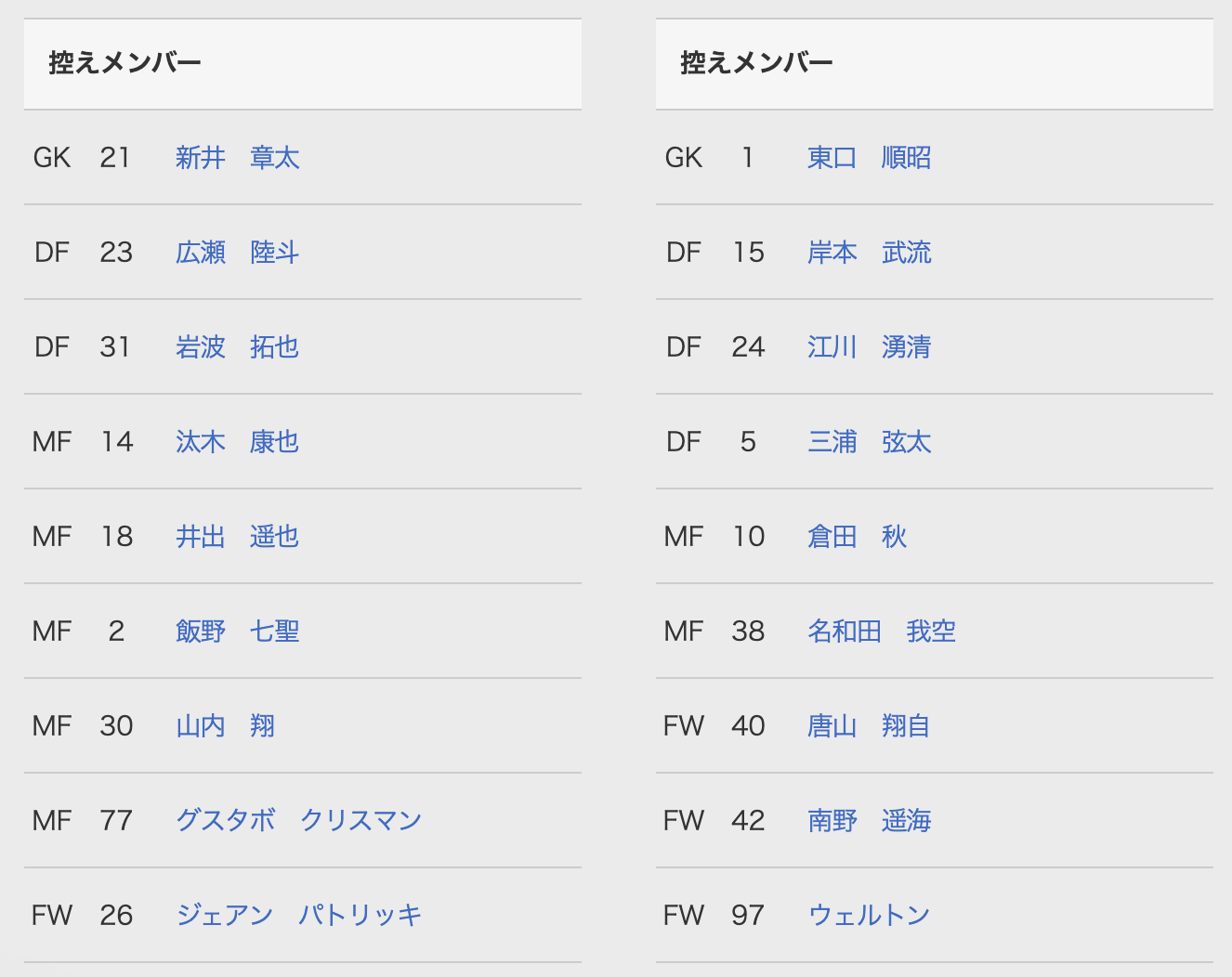Image resolution: width=1232 pixels, height=977 pixels.
Task: Open goalkeeper 東口 順昭 link
Action: (x=869, y=158)
